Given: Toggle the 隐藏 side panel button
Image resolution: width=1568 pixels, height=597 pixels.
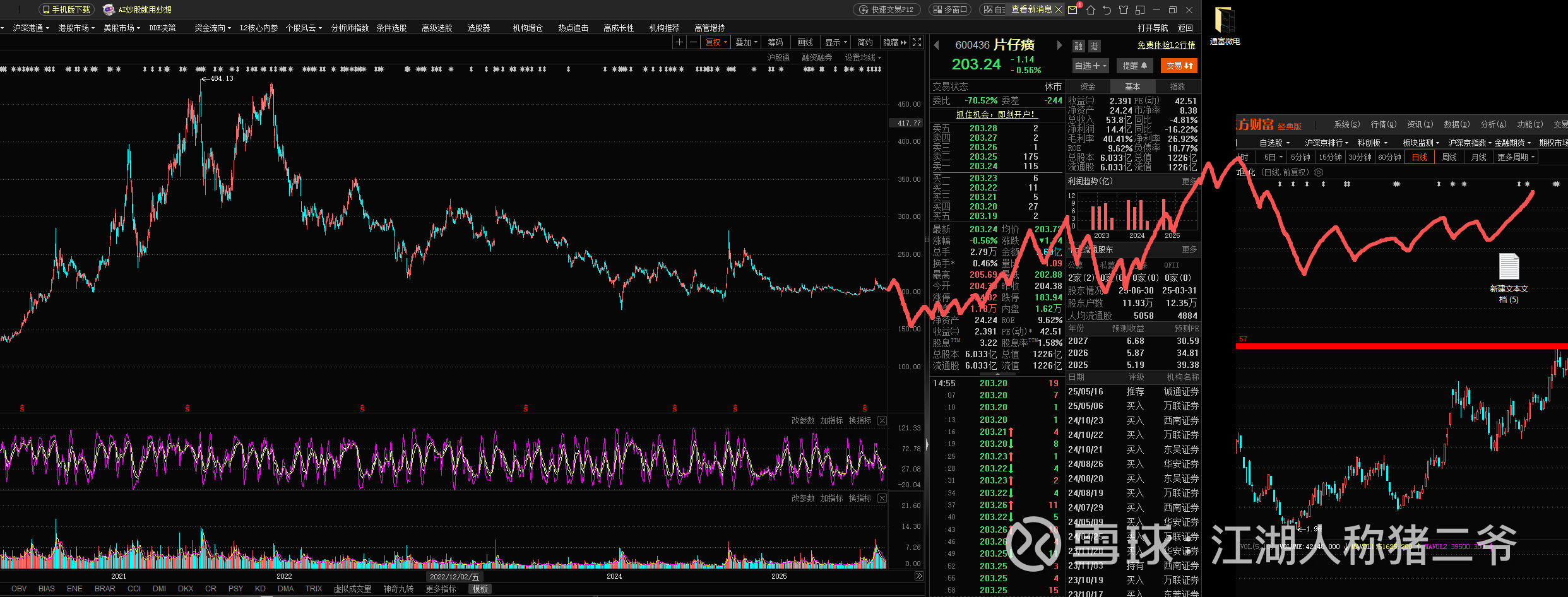Looking at the screenshot, I should point(895,42).
